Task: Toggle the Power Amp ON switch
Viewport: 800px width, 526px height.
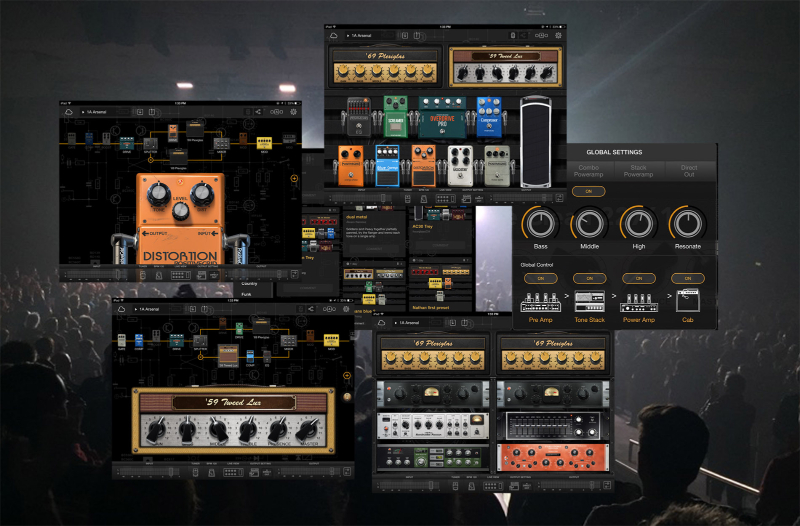Action: coord(638,279)
